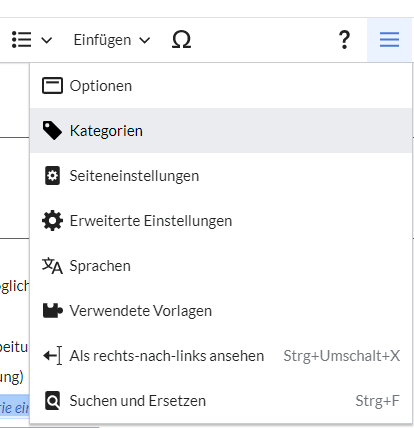The image size is (414, 428).
Task: Open the help question mark menu
Action: (x=344, y=40)
